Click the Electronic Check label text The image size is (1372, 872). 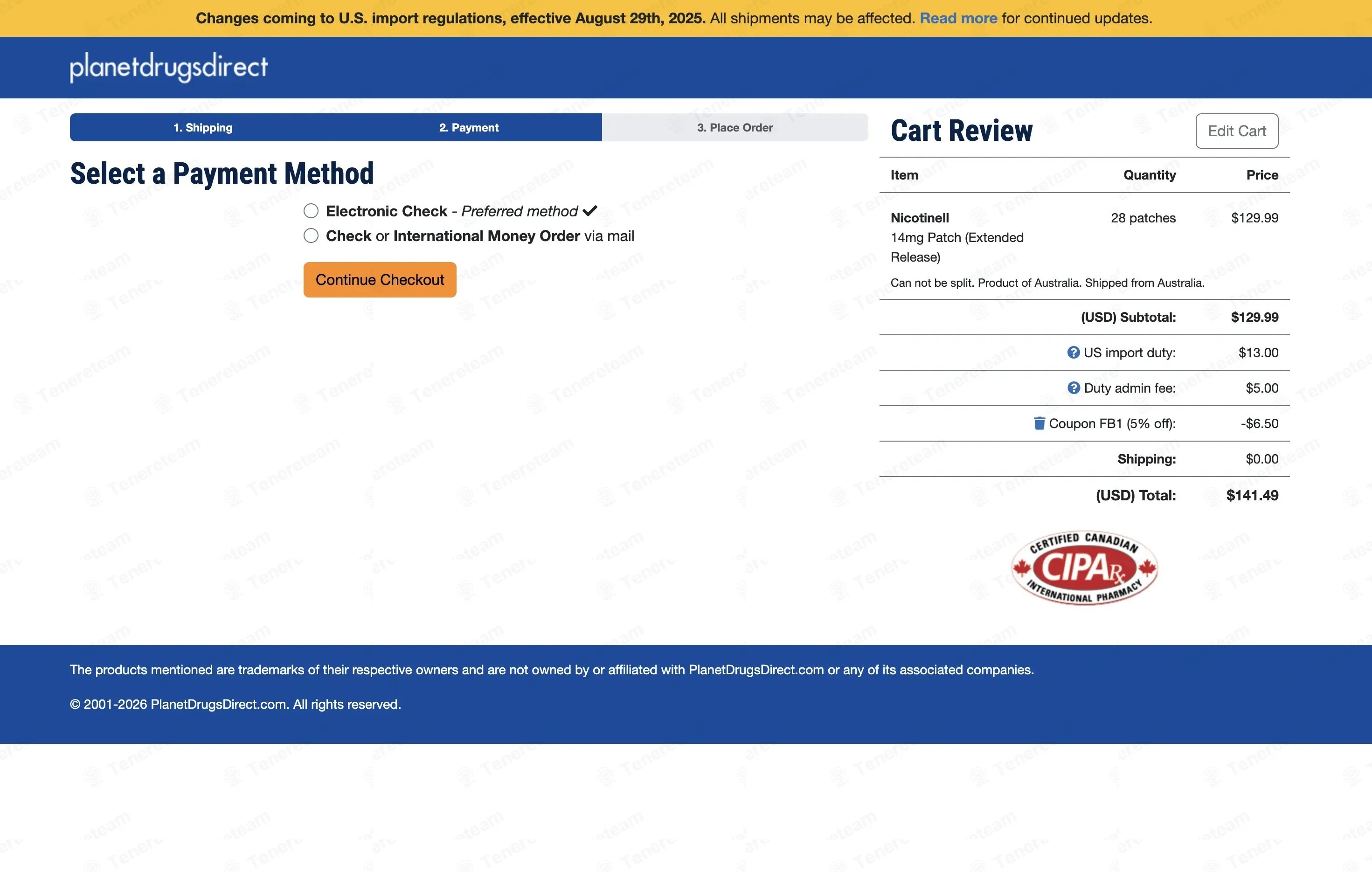click(386, 211)
